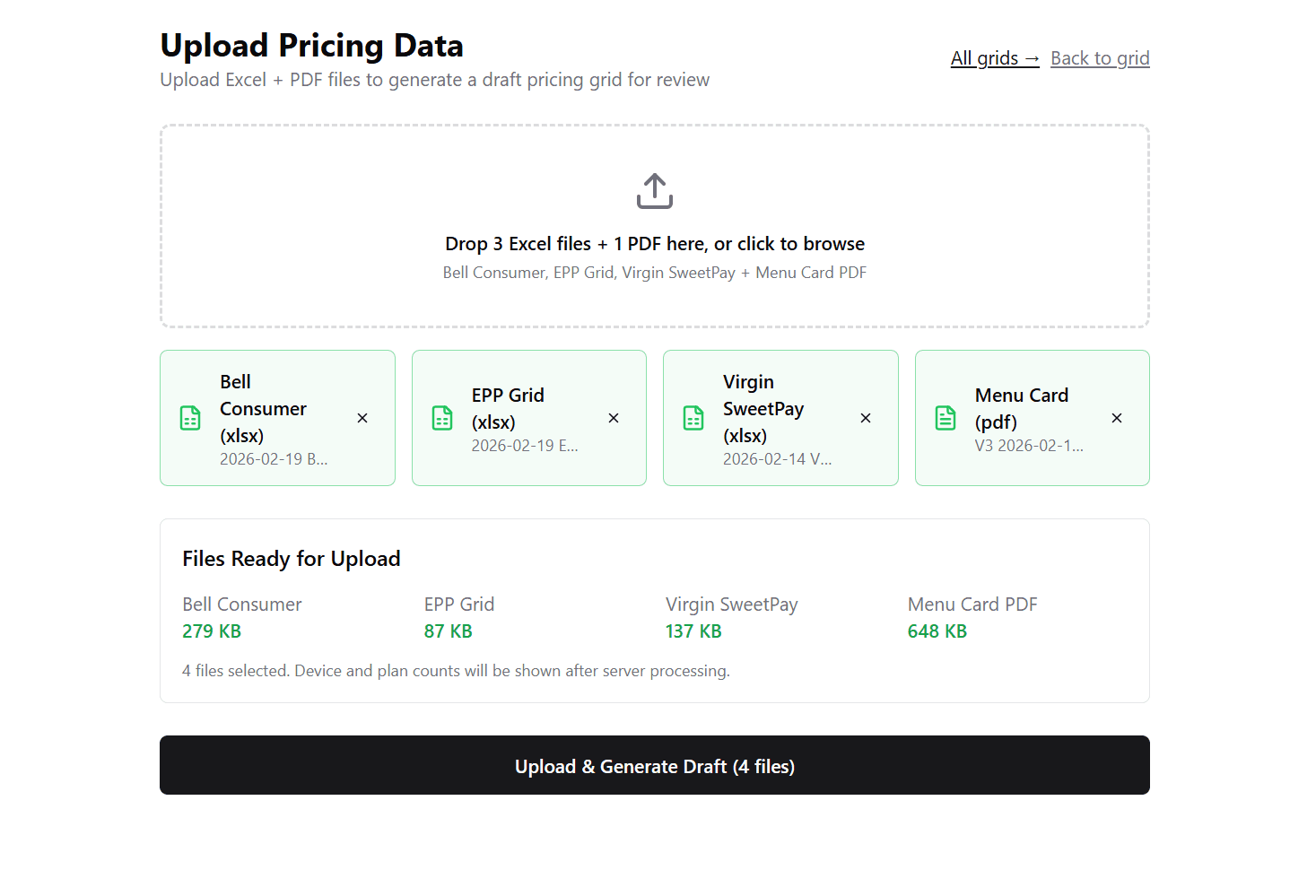
Task: Select the Virgin SweetPay spreadsheet icon
Action: click(693, 417)
